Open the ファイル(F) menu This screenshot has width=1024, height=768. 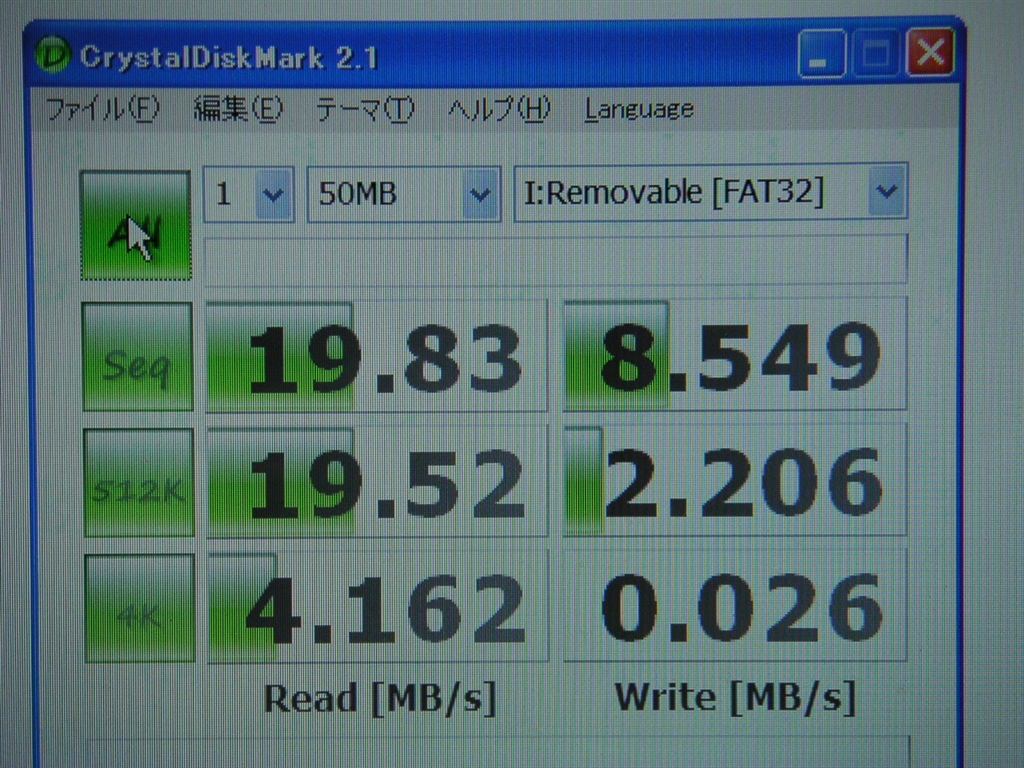[103, 108]
